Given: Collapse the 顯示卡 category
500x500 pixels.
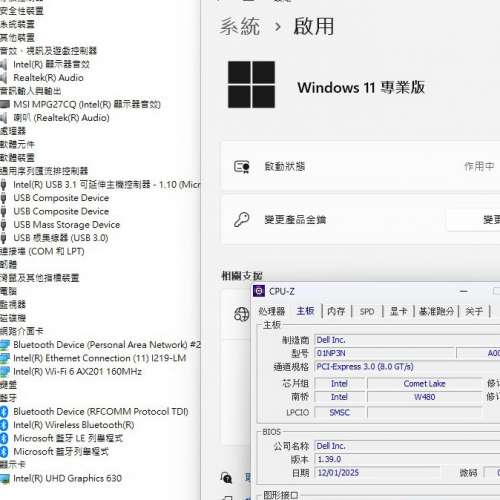Looking at the screenshot, I should (x=13, y=464).
